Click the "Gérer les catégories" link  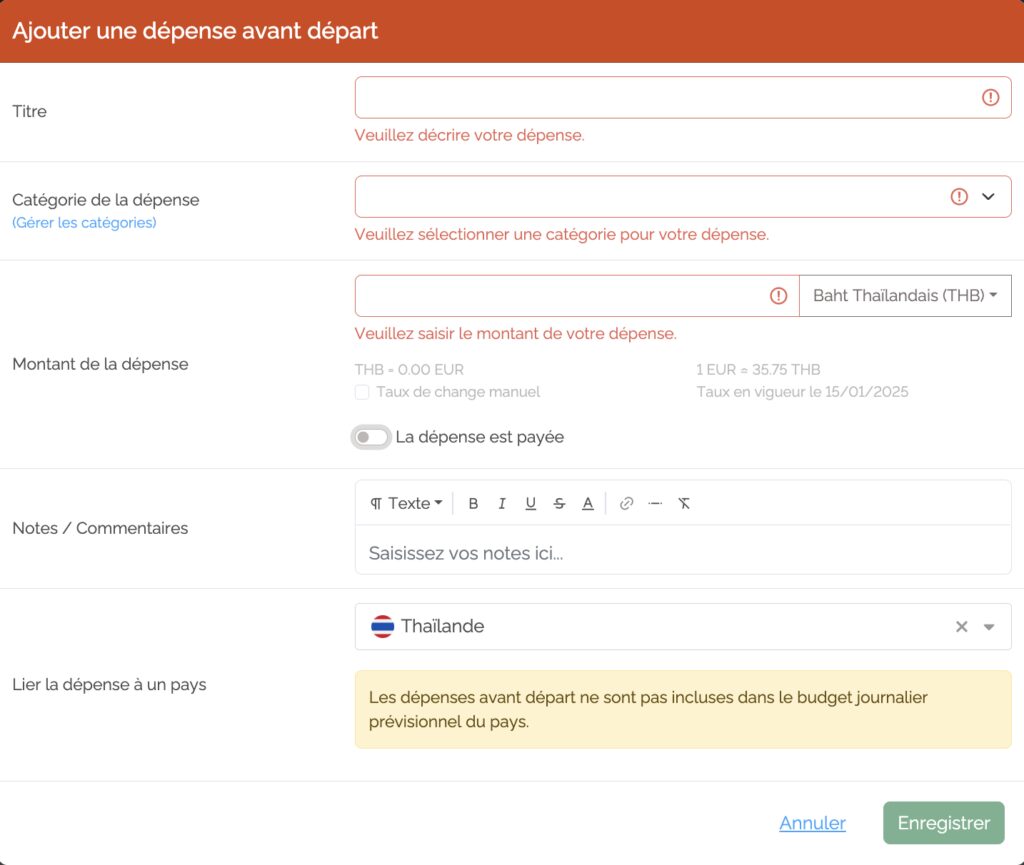[84, 223]
